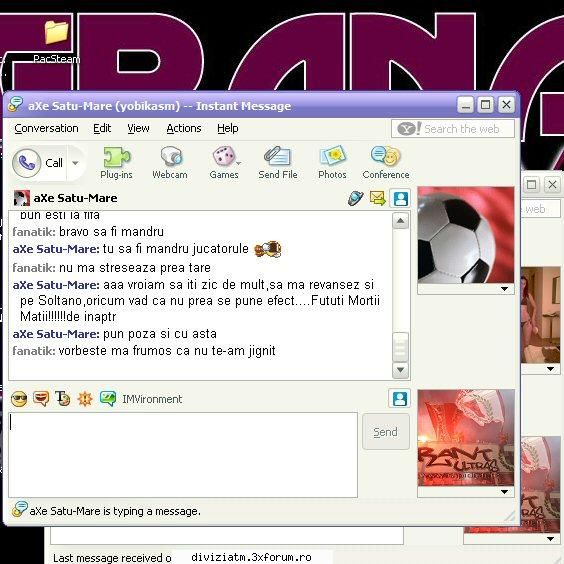564x564 pixels.
Task: Open dropdown under Ultras avatar image
Action: (x=504, y=492)
